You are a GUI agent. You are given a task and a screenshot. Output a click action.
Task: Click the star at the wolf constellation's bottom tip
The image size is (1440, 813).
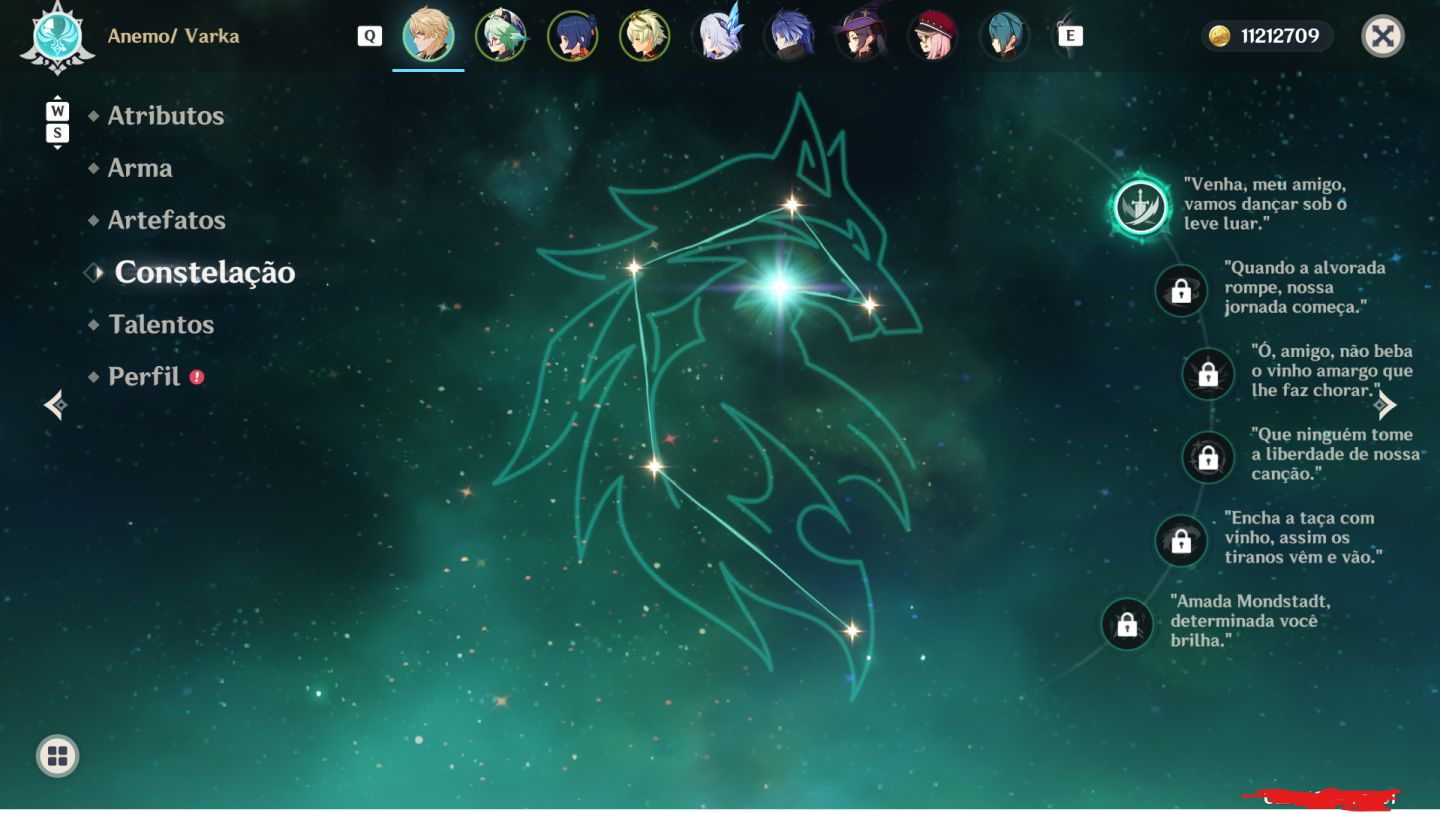coord(852,630)
